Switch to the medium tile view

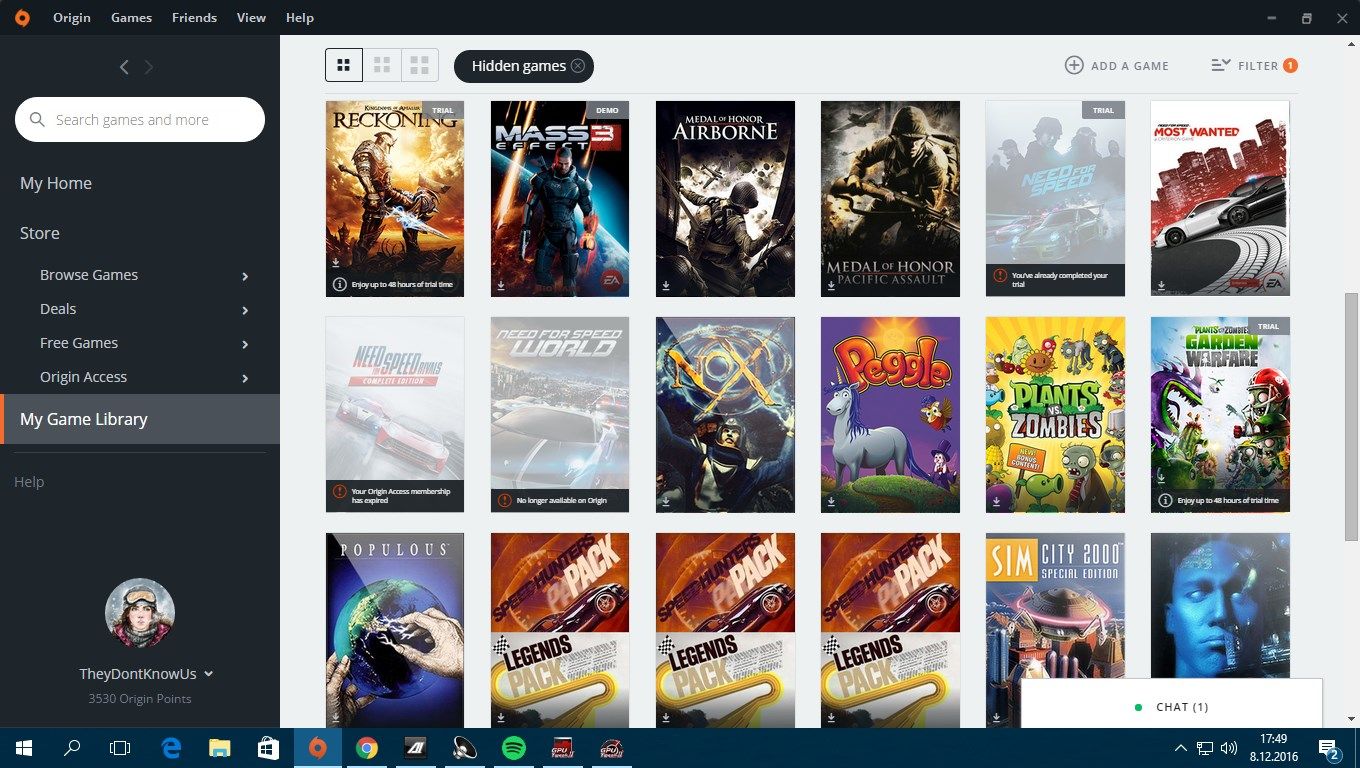[x=382, y=66]
